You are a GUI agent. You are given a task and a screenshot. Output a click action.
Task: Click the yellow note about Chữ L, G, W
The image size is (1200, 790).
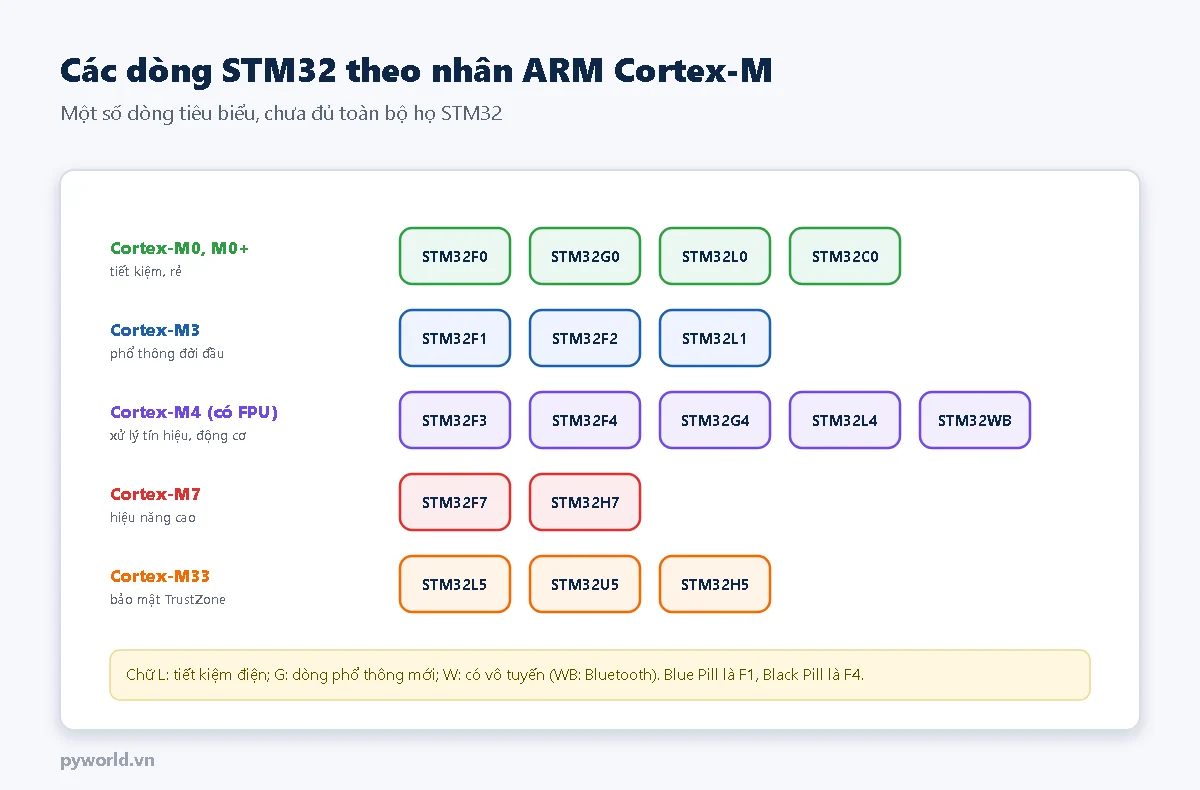600,675
